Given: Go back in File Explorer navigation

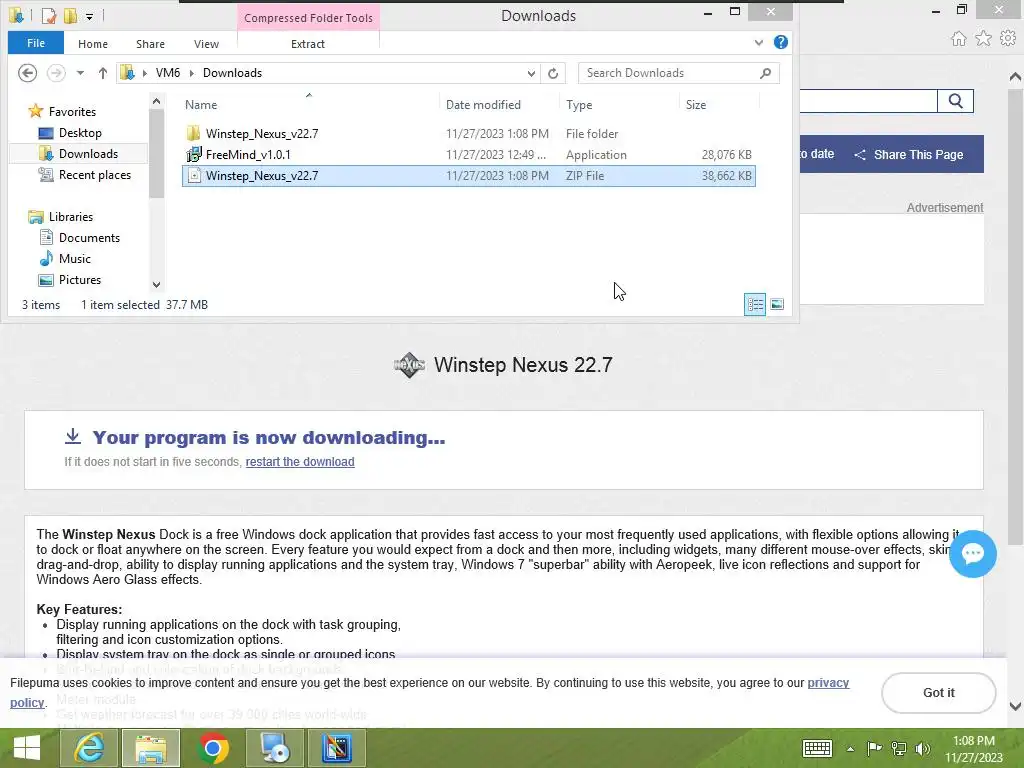Looking at the screenshot, I should [x=27, y=72].
